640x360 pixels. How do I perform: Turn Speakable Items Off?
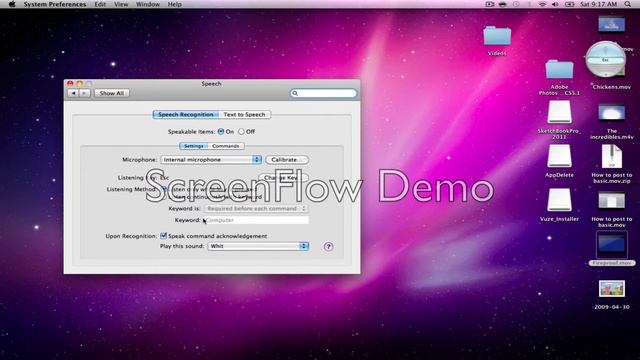tap(242, 131)
